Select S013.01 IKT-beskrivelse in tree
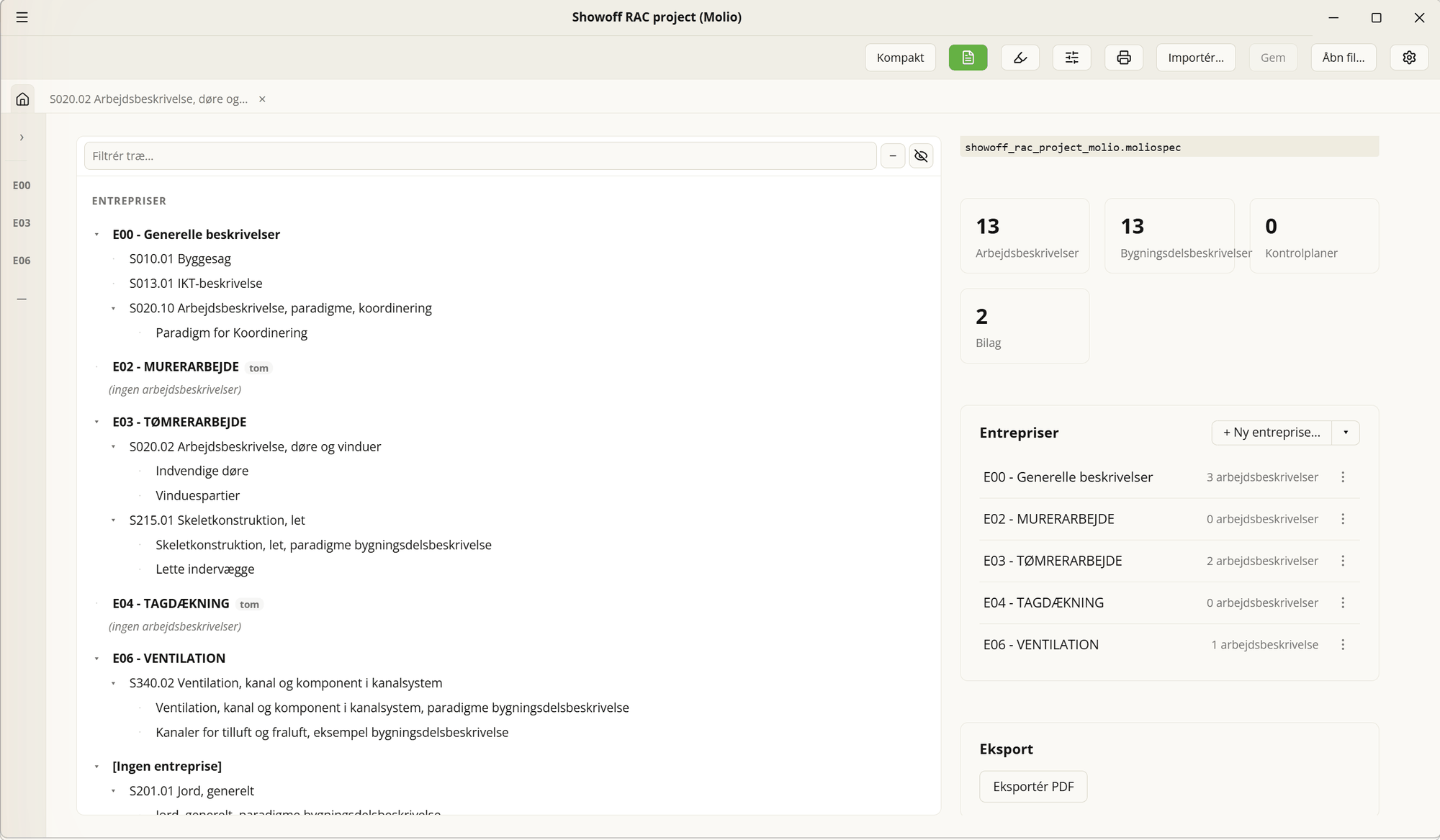The height and width of the screenshot is (840, 1440). [196, 284]
